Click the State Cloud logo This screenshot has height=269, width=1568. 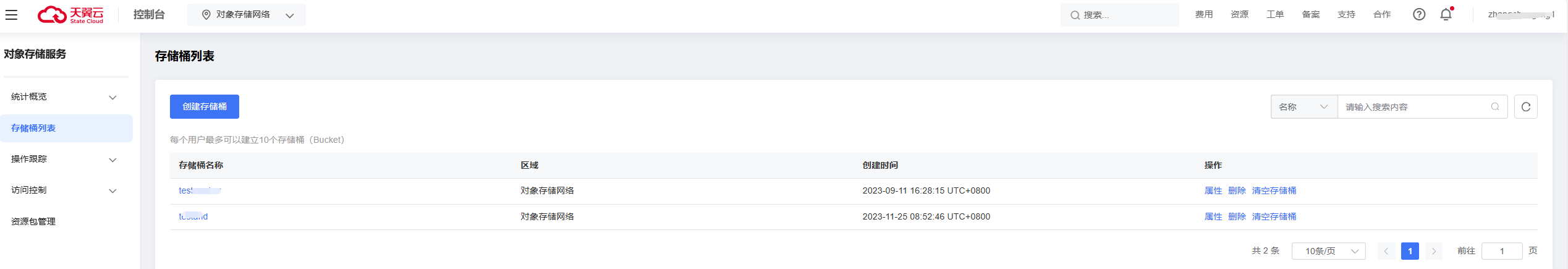point(70,15)
